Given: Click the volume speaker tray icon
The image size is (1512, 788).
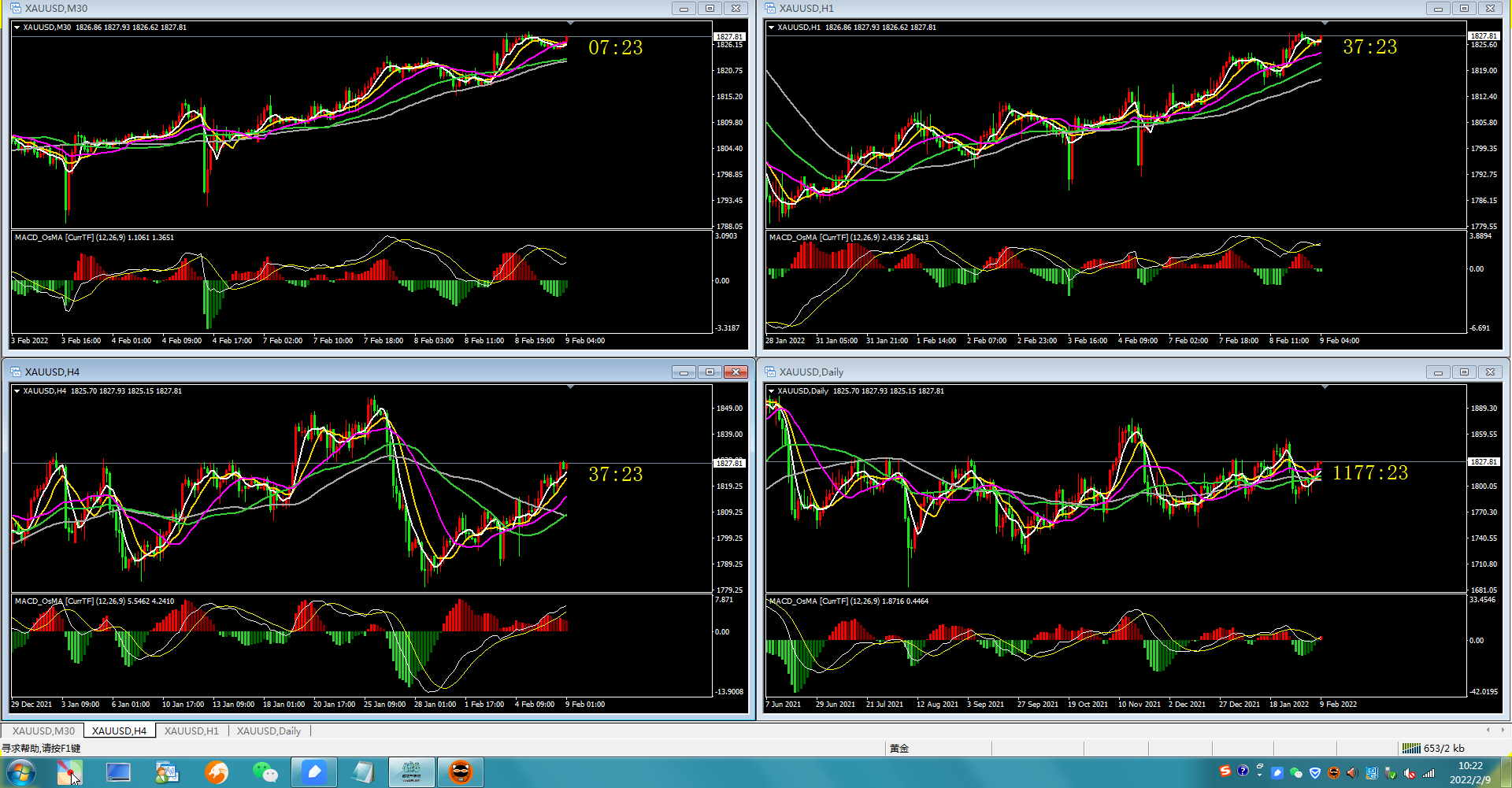Looking at the screenshot, I should [1352, 772].
